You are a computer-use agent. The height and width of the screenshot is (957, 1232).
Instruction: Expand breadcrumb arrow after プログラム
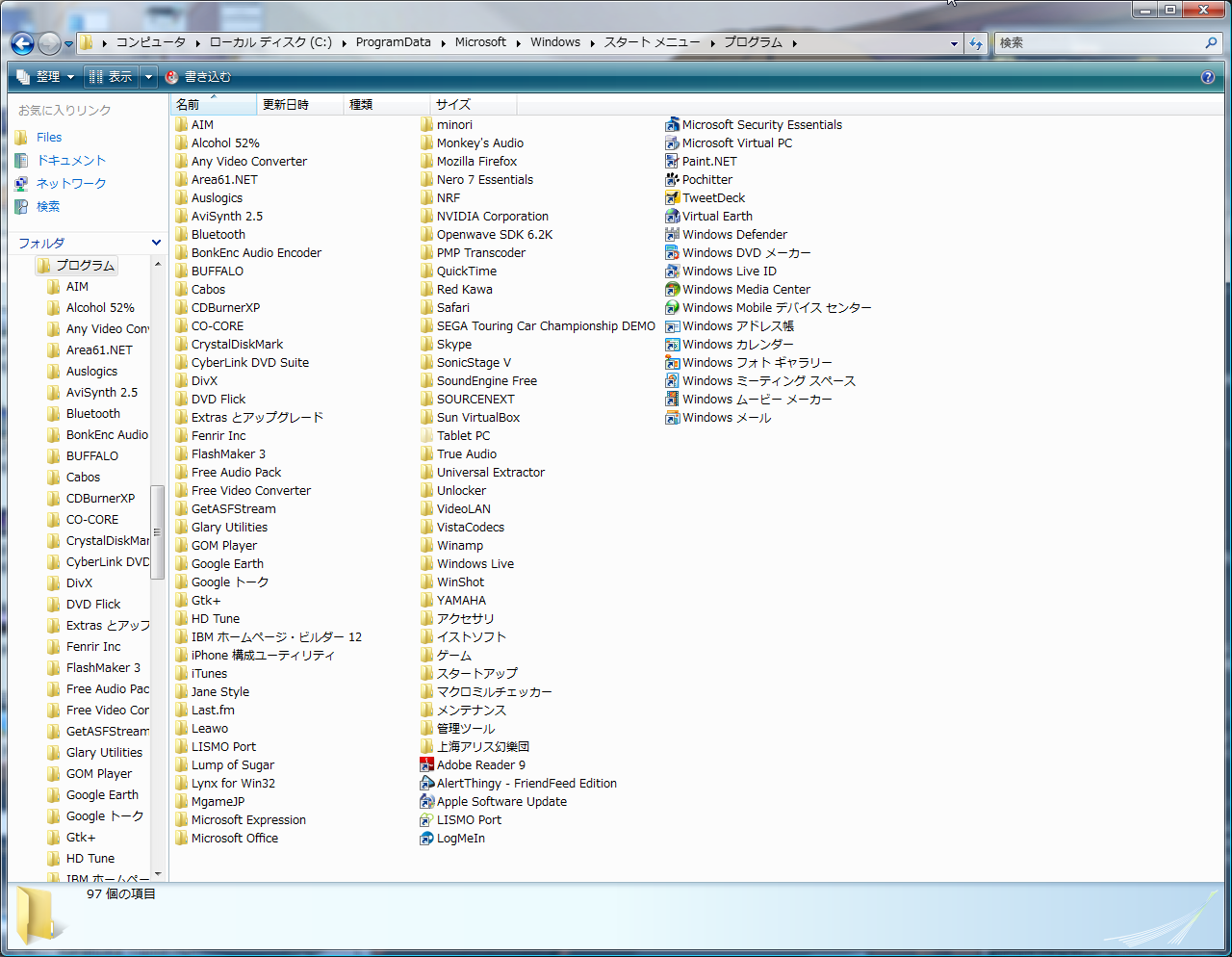coord(795,43)
